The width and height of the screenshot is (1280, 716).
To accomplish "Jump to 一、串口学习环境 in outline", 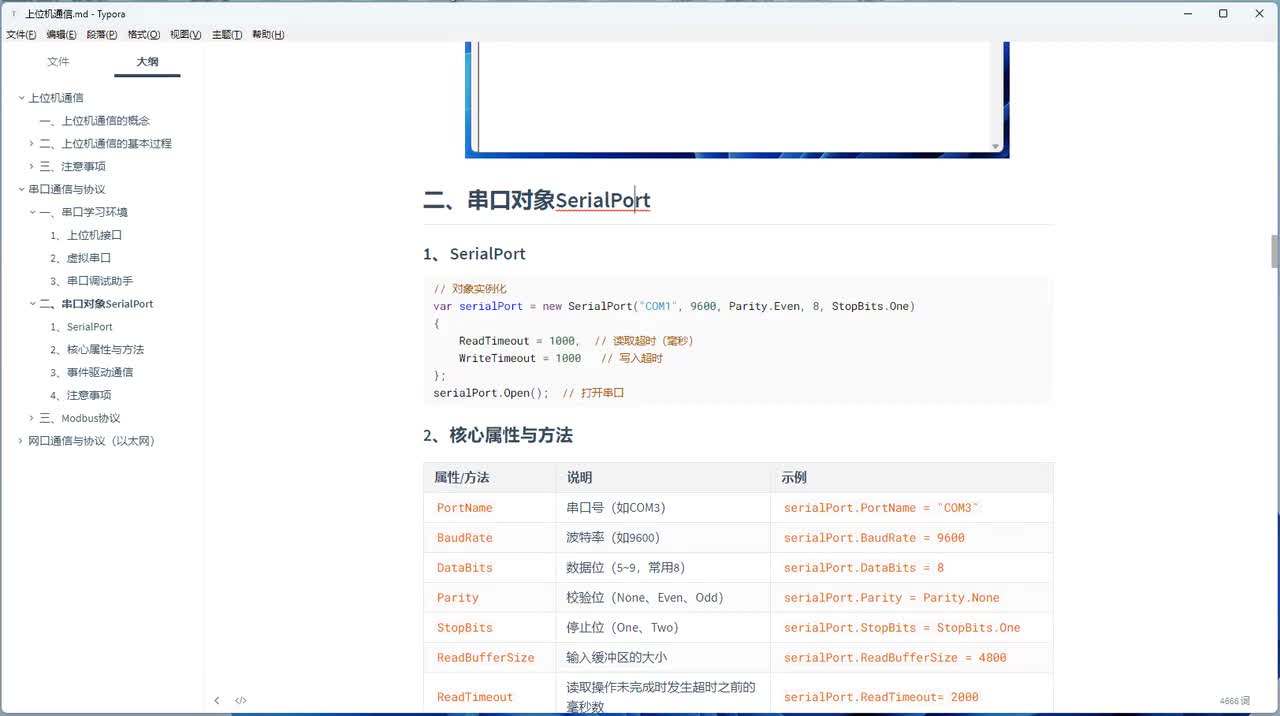I will pyautogui.click(x=84, y=212).
